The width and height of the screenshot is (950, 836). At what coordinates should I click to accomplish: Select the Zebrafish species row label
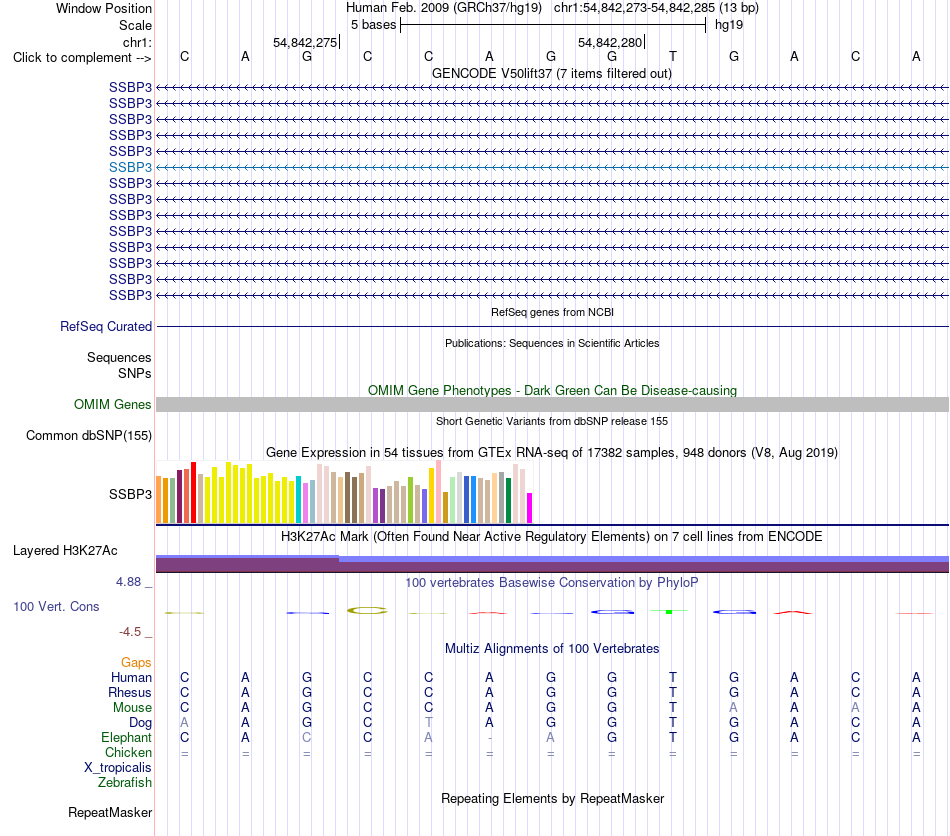125,783
